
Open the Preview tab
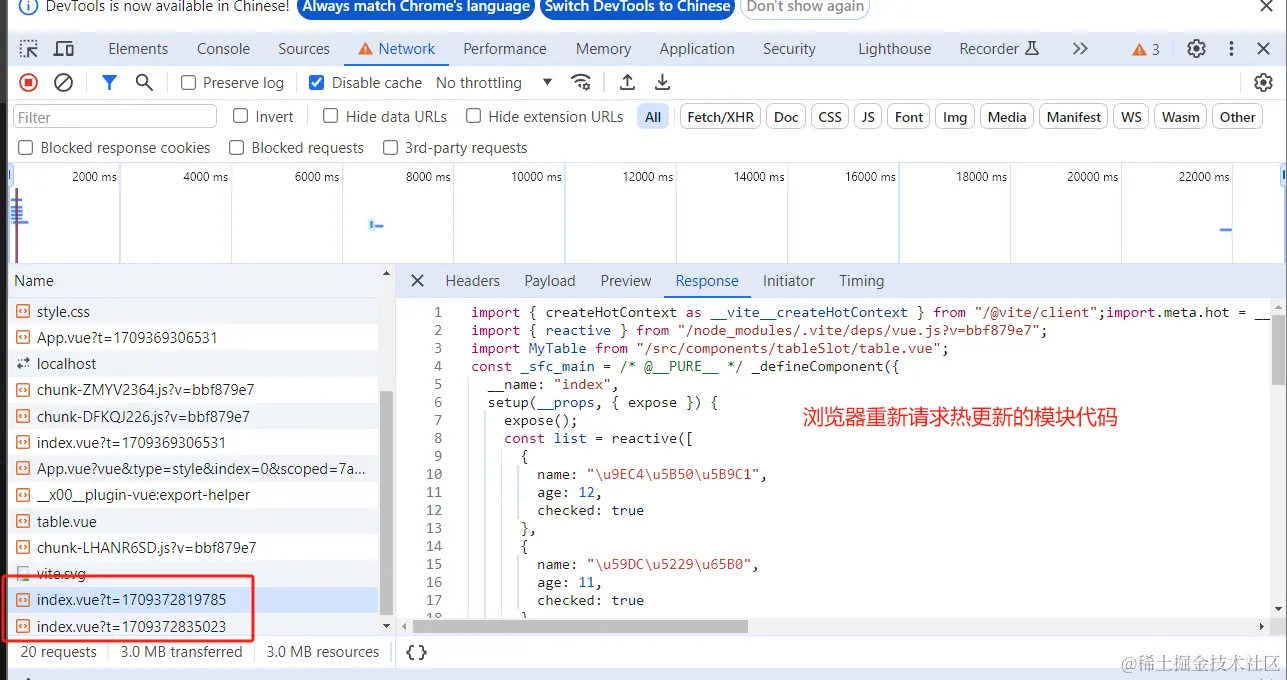click(x=626, y=281)
